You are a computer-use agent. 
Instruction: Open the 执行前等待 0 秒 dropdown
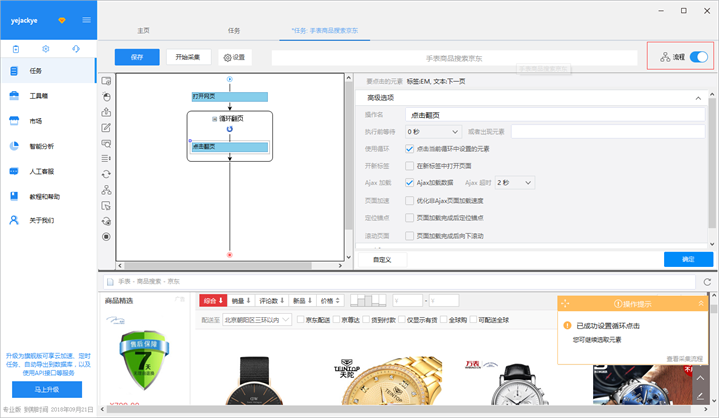(433, 132)
